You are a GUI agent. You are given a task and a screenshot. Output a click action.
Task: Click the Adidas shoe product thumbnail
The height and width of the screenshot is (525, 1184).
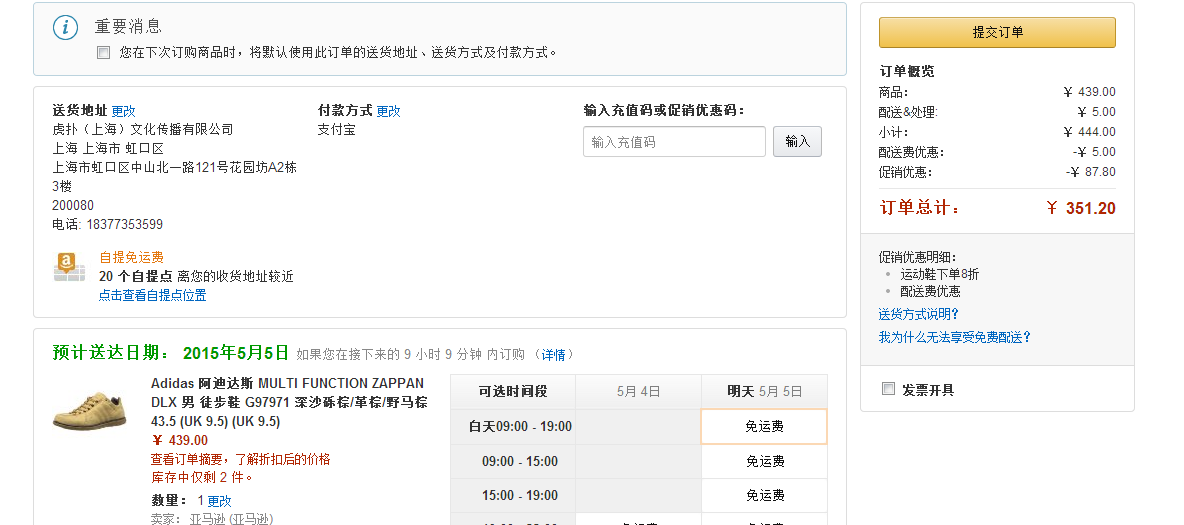coord(89,412)
